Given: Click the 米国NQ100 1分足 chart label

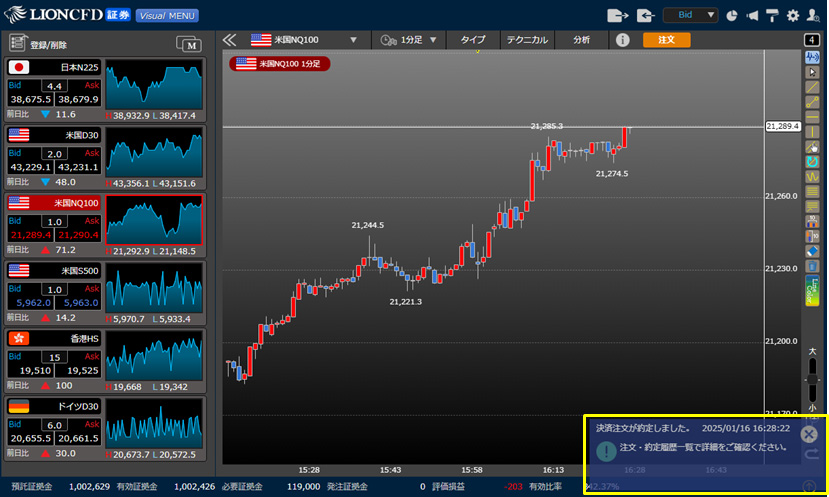Looking at the screenshot, I should coord(280,63).
